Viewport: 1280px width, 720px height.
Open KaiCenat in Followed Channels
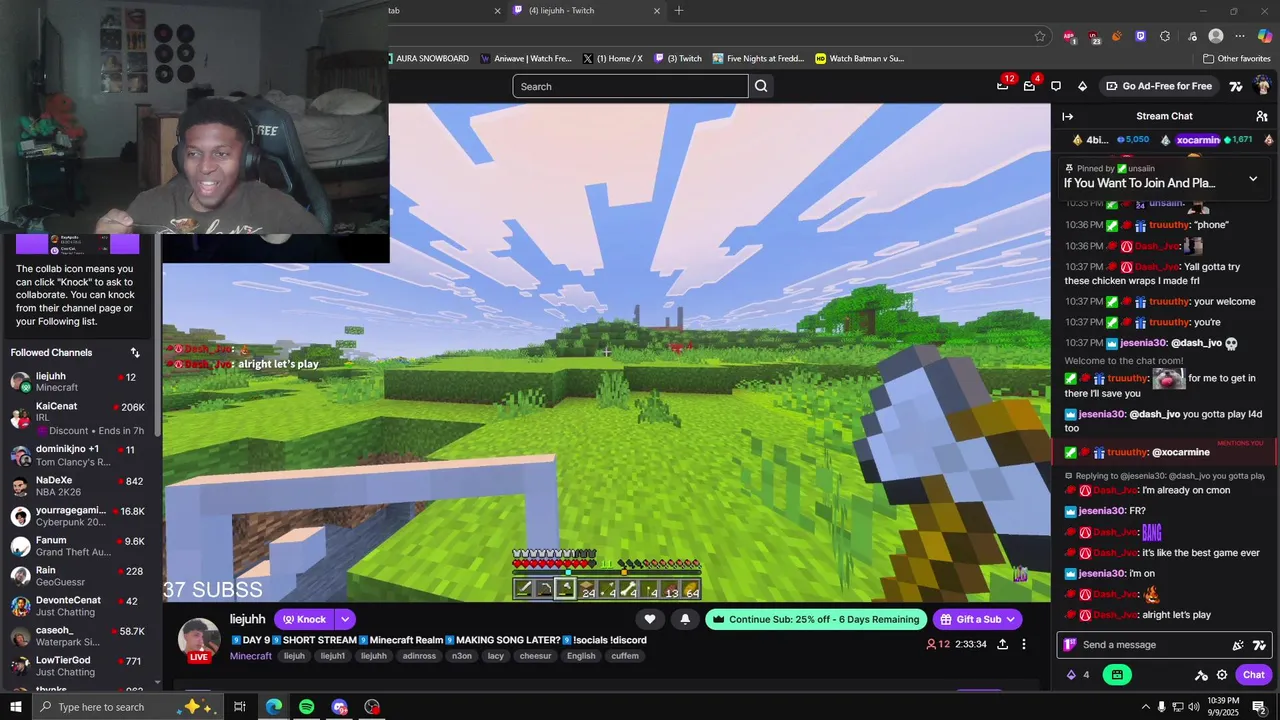pyautogui.click(x=78, y=418)
